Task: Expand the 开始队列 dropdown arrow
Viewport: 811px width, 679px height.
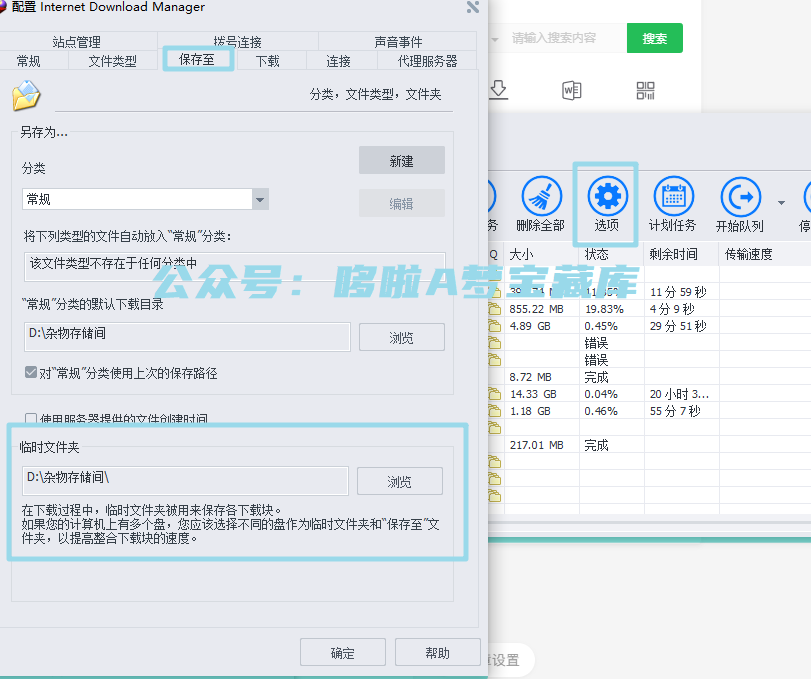Action: (x=782, y=203)
